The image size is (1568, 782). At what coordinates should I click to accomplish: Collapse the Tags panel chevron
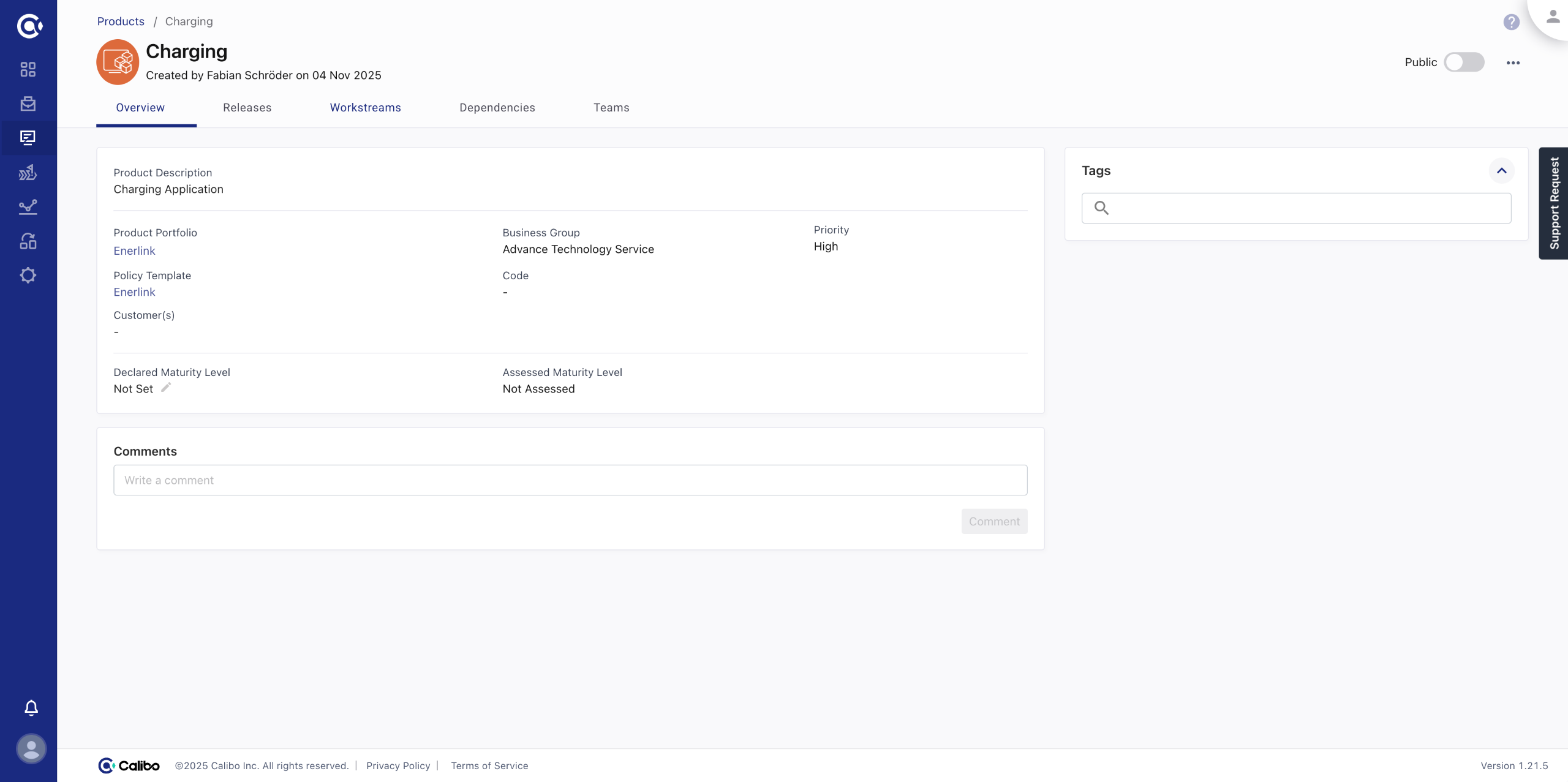[x=1501, y=171]
